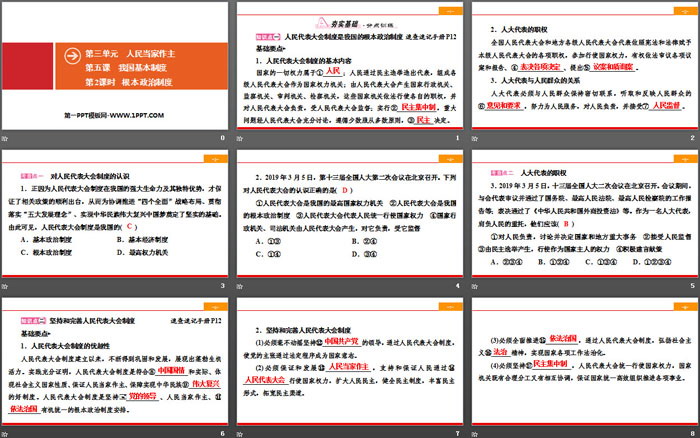Click the star under slide 6
This screenshot has height=438, width=700.
tap(5, 434)
